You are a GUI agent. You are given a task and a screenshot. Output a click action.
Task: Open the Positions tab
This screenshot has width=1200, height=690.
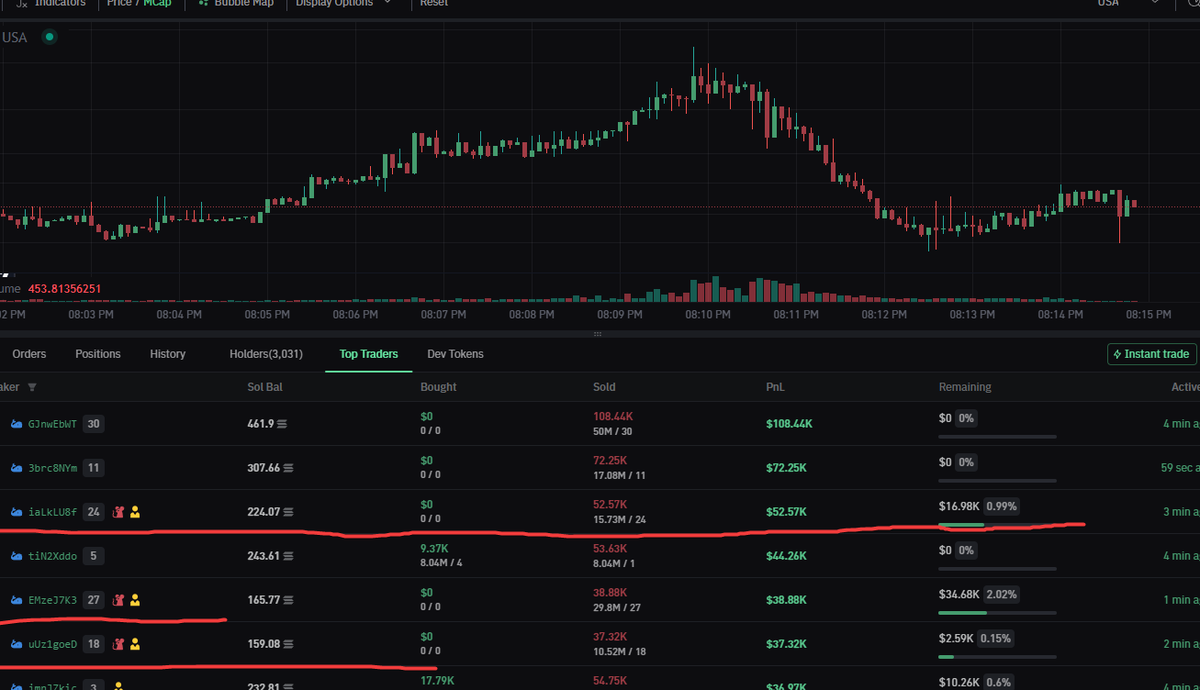tap(98, 354)
